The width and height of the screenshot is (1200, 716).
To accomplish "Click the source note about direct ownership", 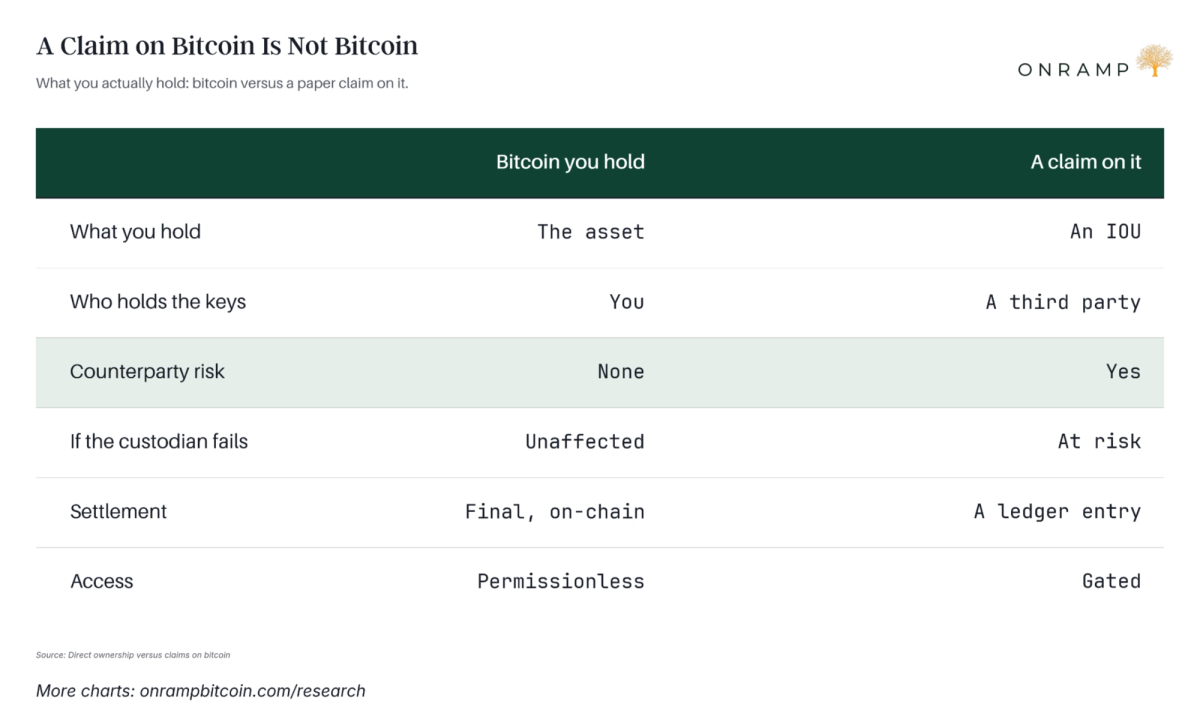I will coord(133,655).
